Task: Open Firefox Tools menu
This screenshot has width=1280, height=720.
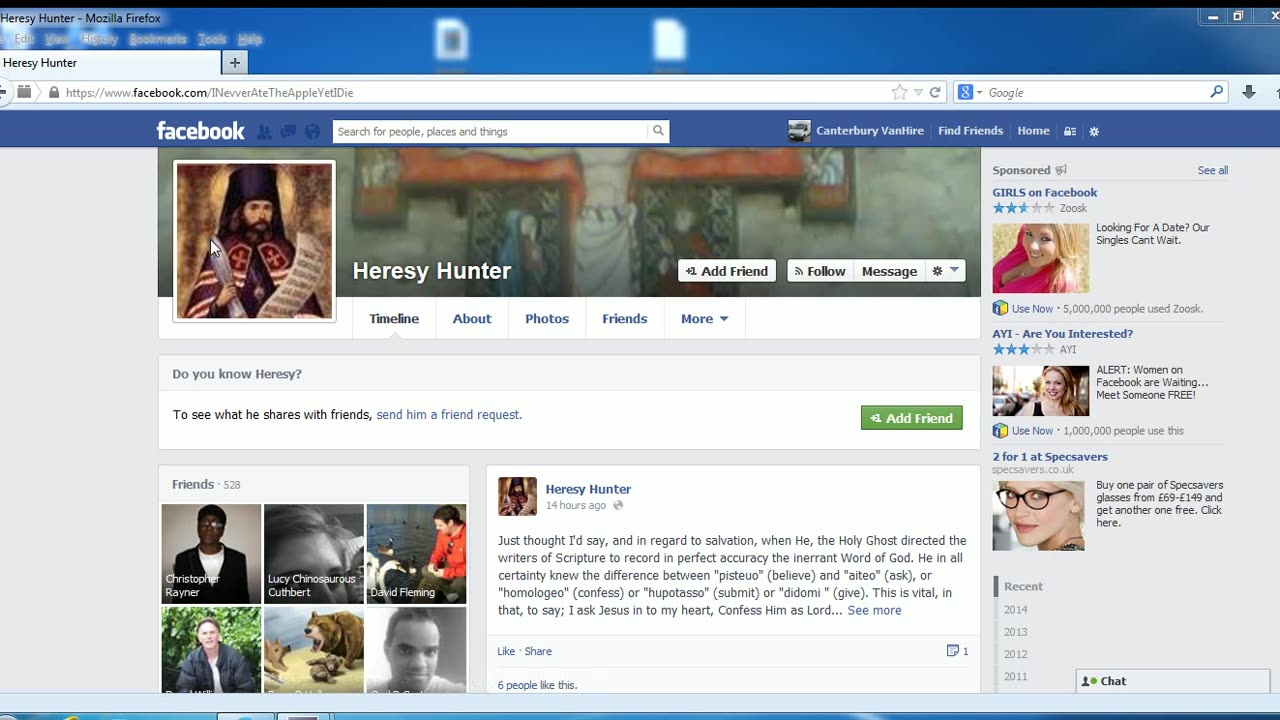Action: coord(212,39)
